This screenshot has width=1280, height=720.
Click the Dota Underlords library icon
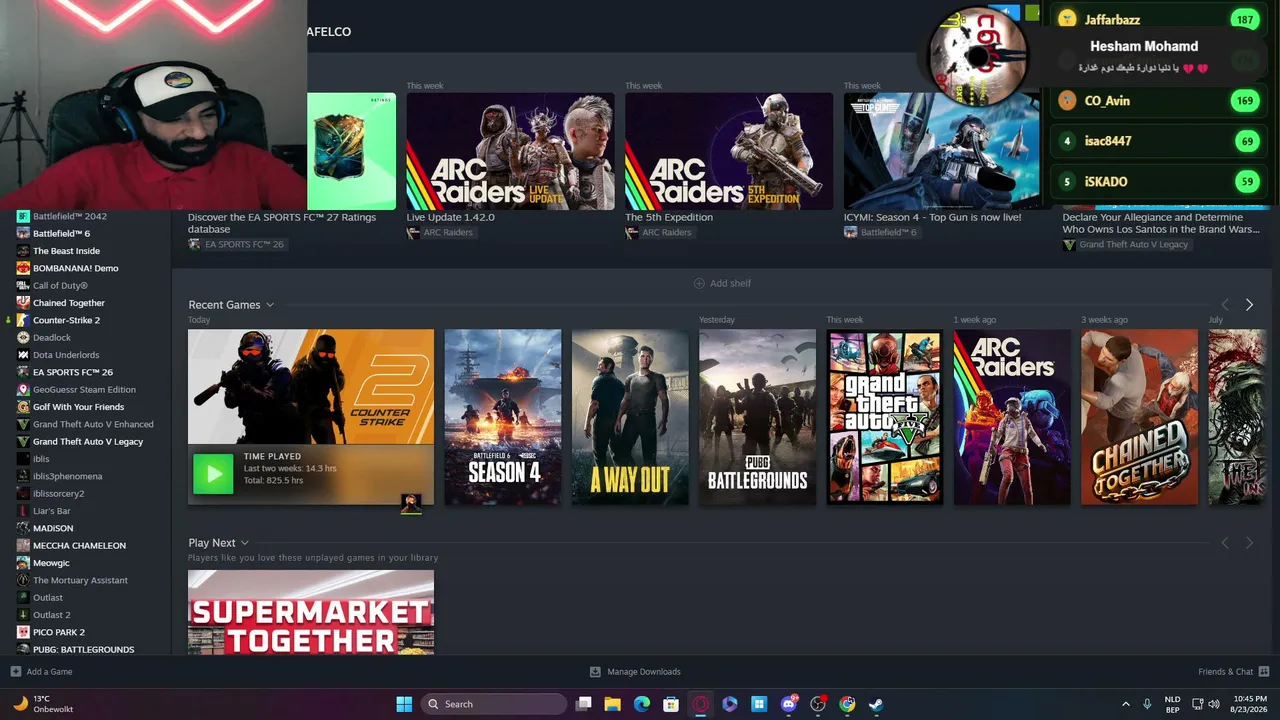[23, 355]
